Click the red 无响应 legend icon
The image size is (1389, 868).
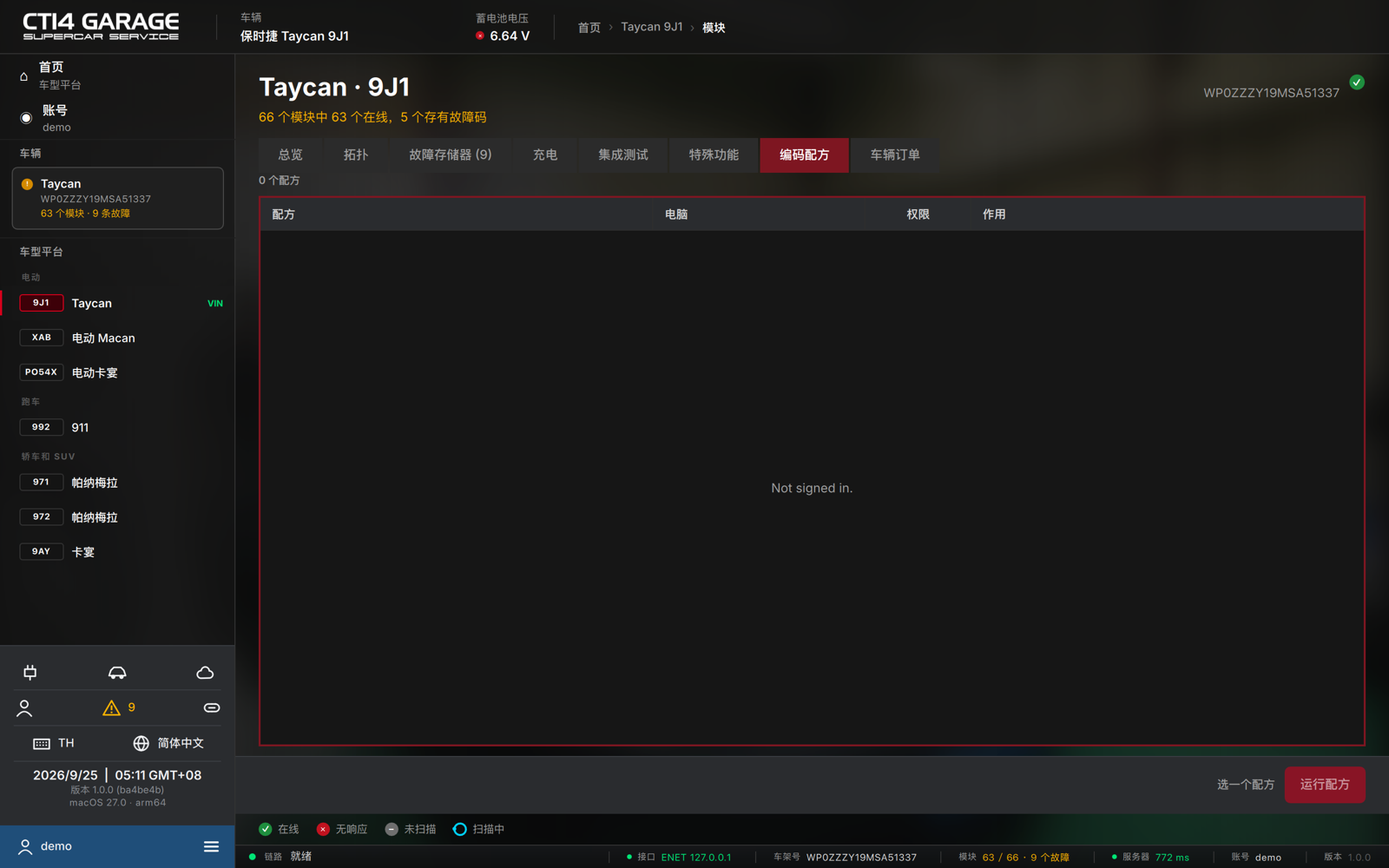point(323,829)
